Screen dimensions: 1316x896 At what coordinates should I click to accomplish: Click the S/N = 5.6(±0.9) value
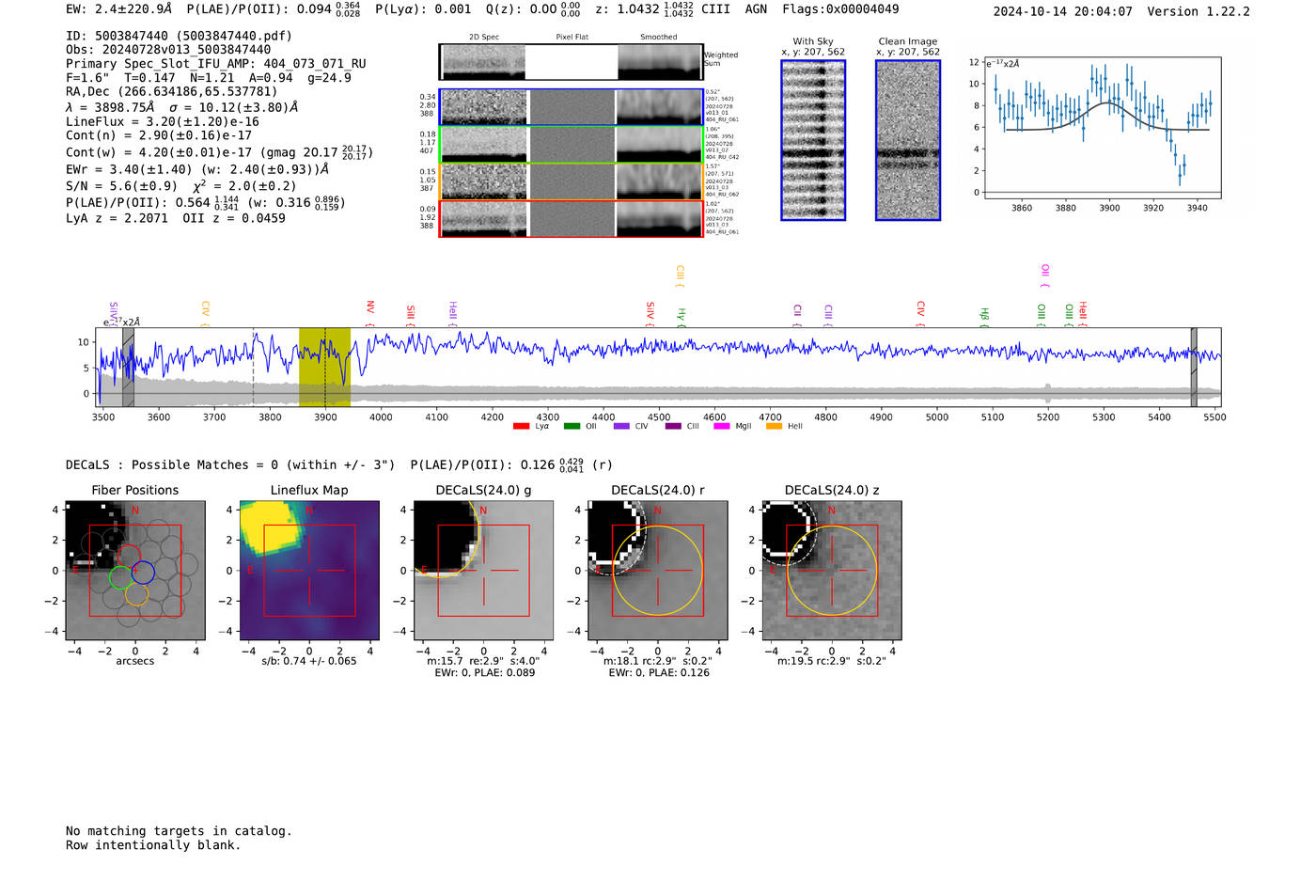coord(121,186)
